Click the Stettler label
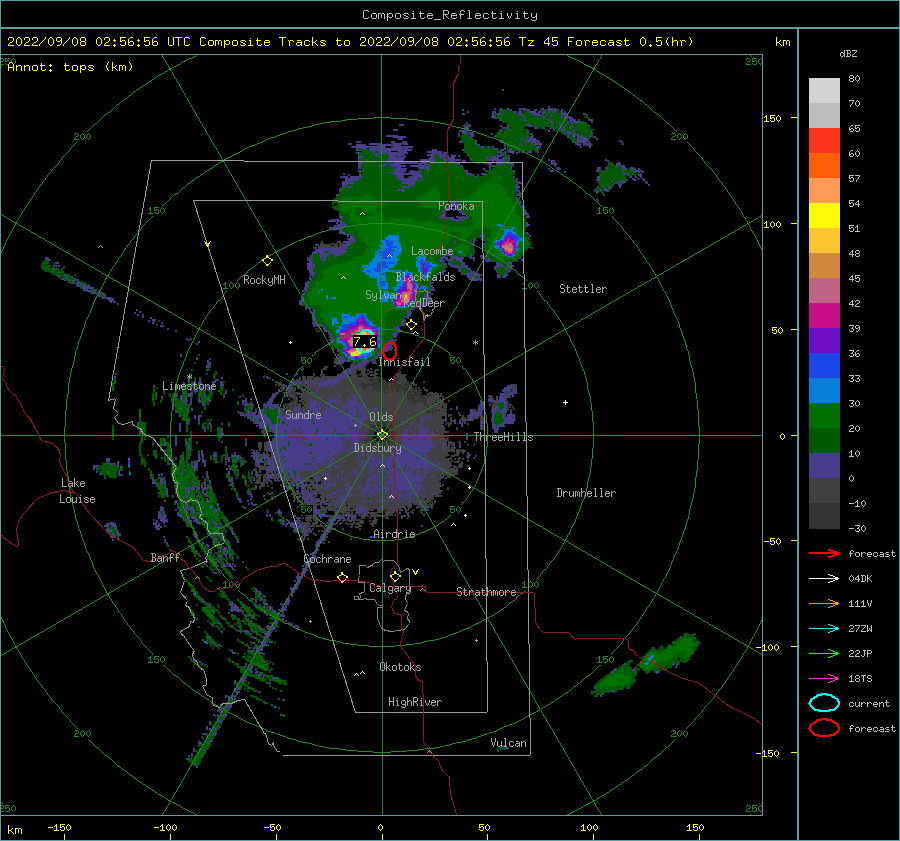900x841 pixels. coord(583,289)
